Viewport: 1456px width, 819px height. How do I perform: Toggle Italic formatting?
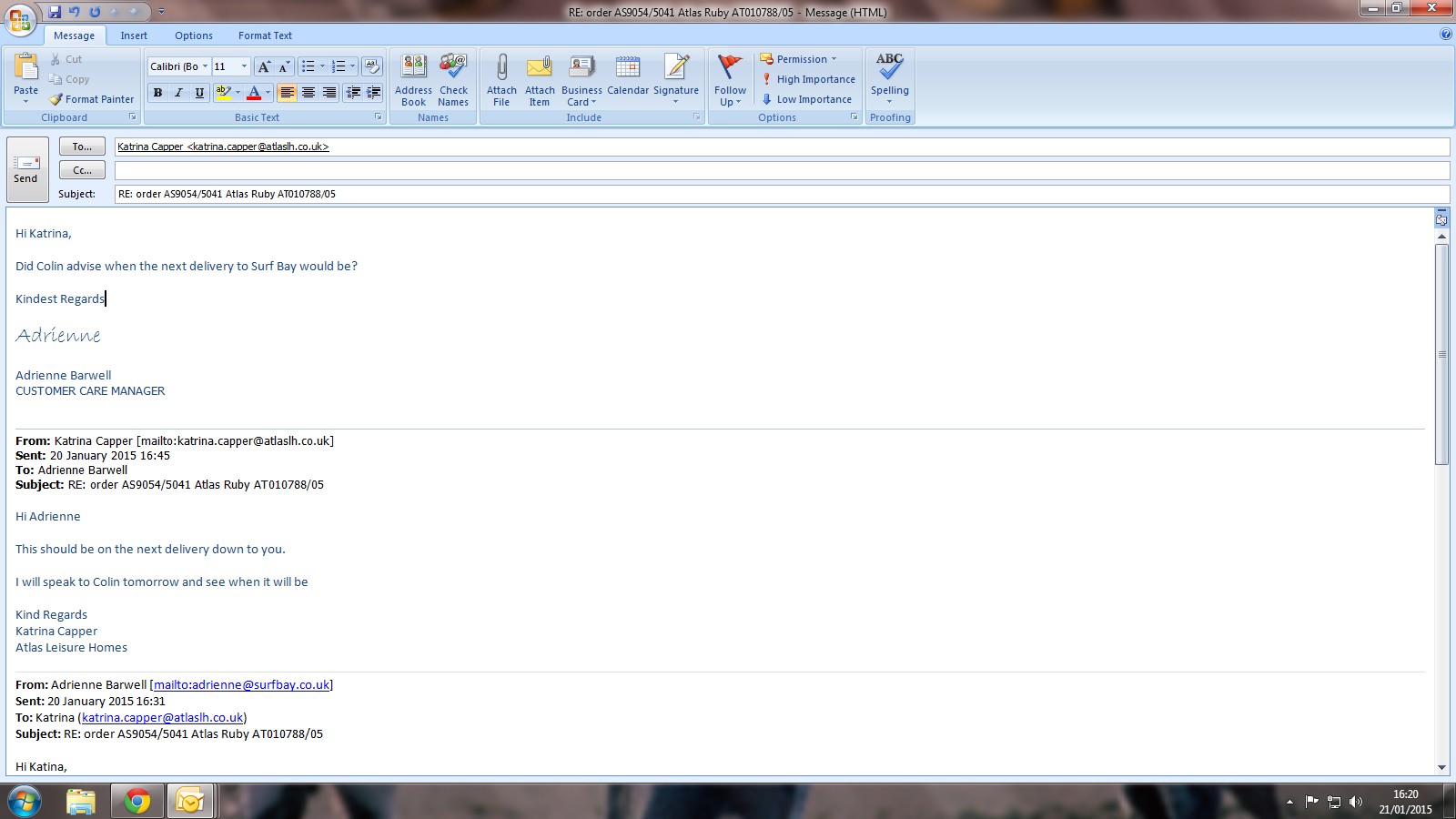[x=178, y=93]
